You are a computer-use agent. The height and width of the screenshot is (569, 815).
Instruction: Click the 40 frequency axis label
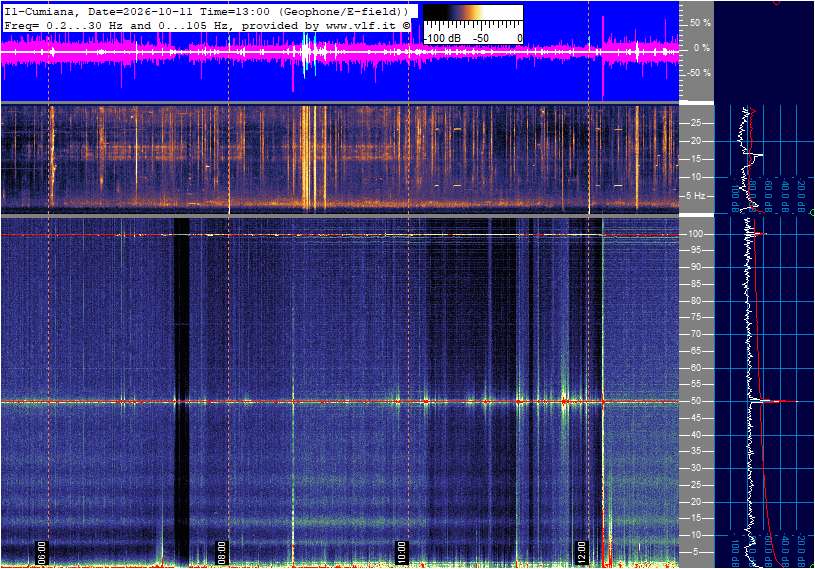pyautogui.click(x=695, y=435)
